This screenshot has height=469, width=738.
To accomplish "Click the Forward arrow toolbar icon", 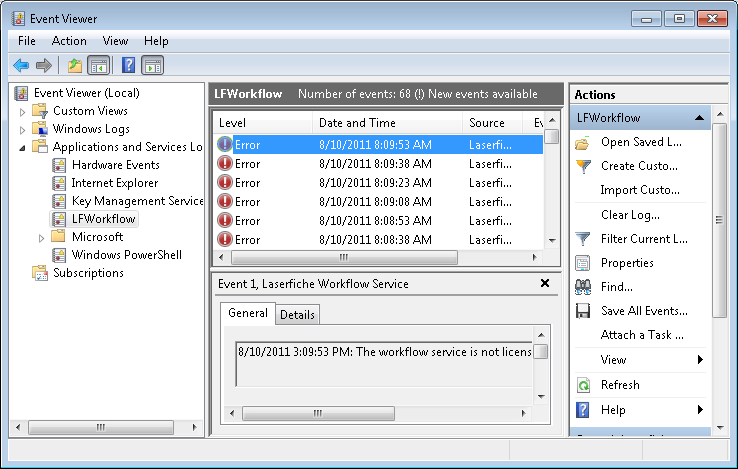I will (44, 66).
